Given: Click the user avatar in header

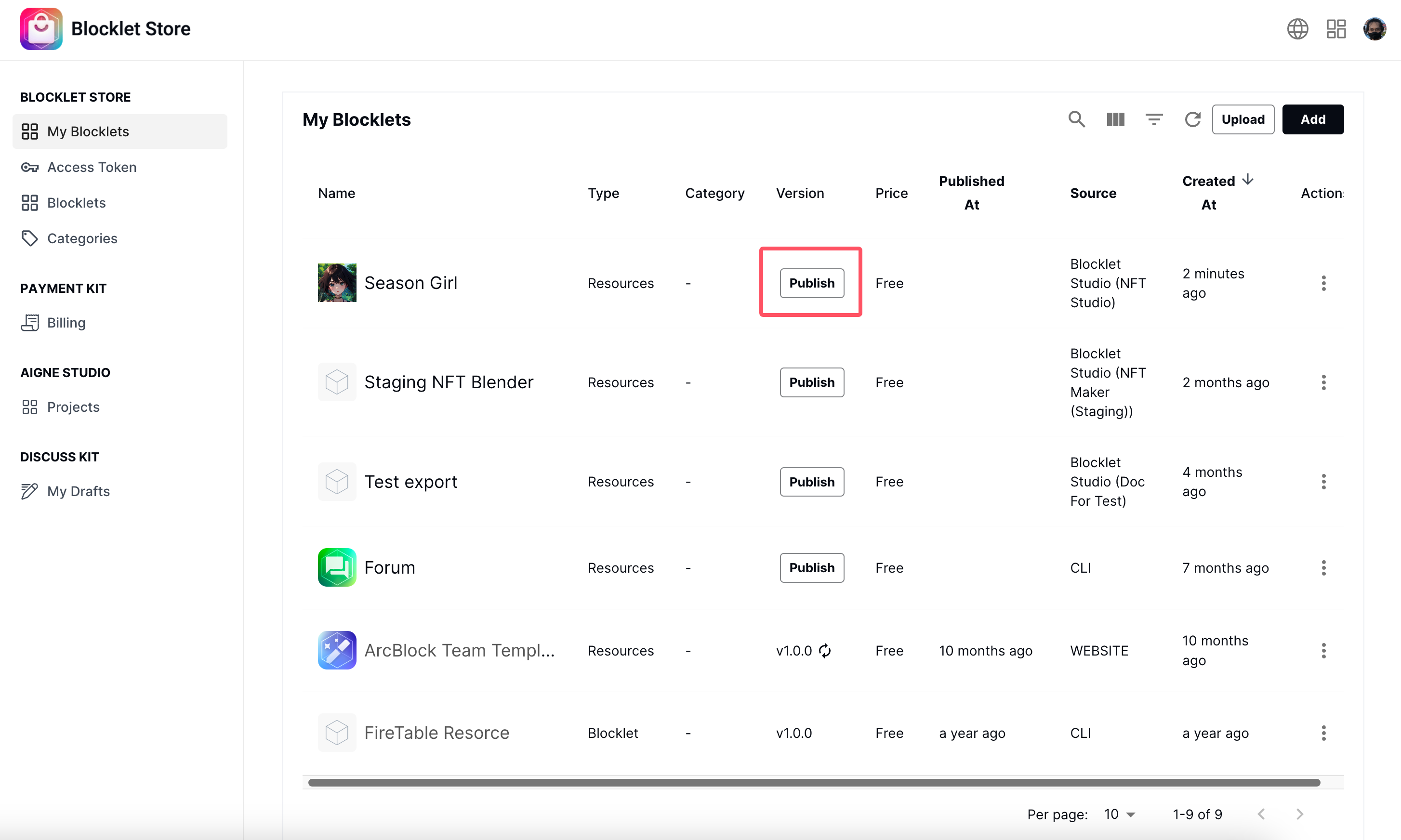Looking at the screenshot, I should click(1374, 29).
